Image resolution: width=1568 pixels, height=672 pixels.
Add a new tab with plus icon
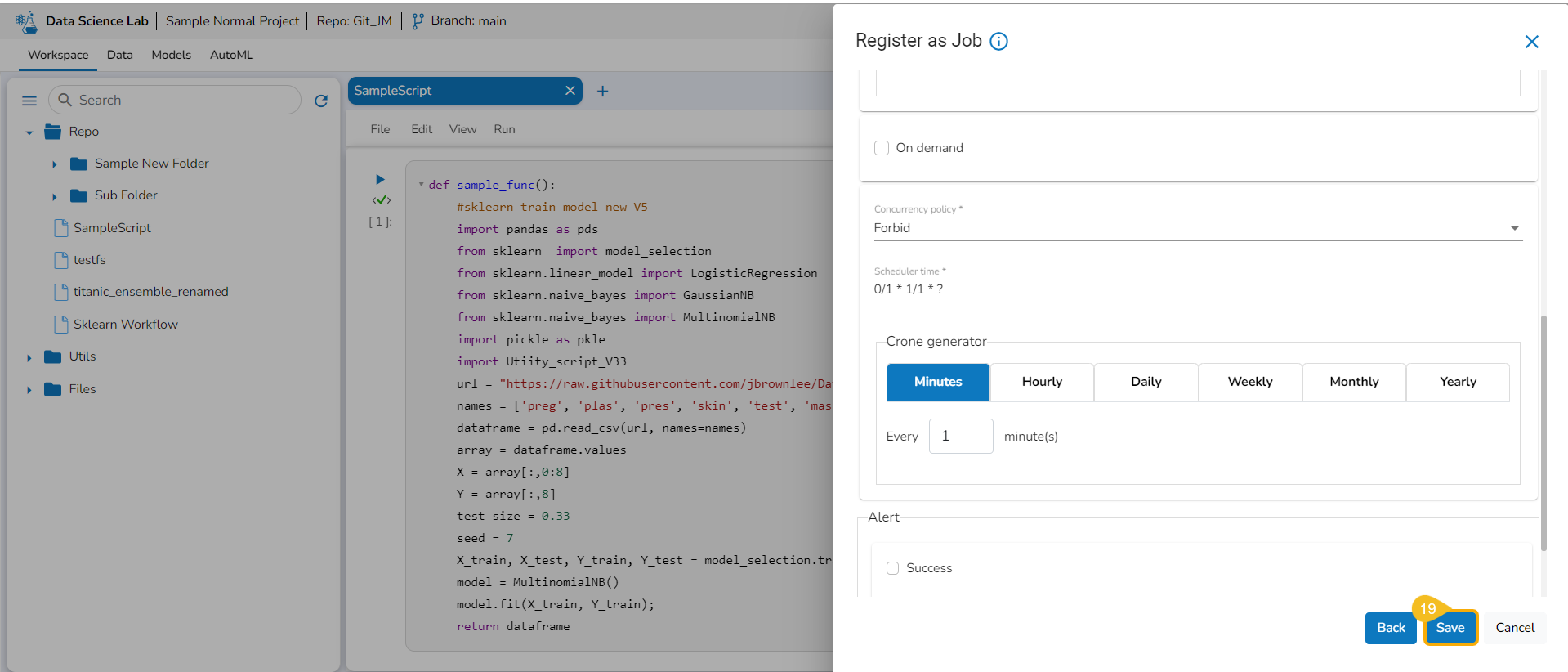602,92
